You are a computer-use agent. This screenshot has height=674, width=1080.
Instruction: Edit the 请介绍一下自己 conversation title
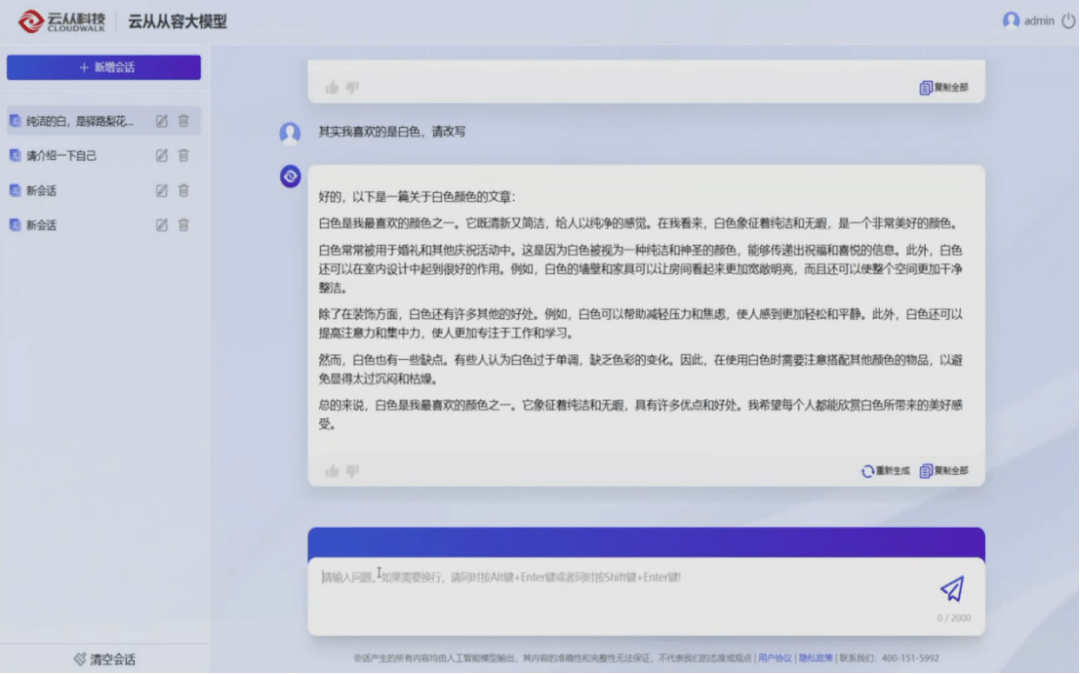162,156
